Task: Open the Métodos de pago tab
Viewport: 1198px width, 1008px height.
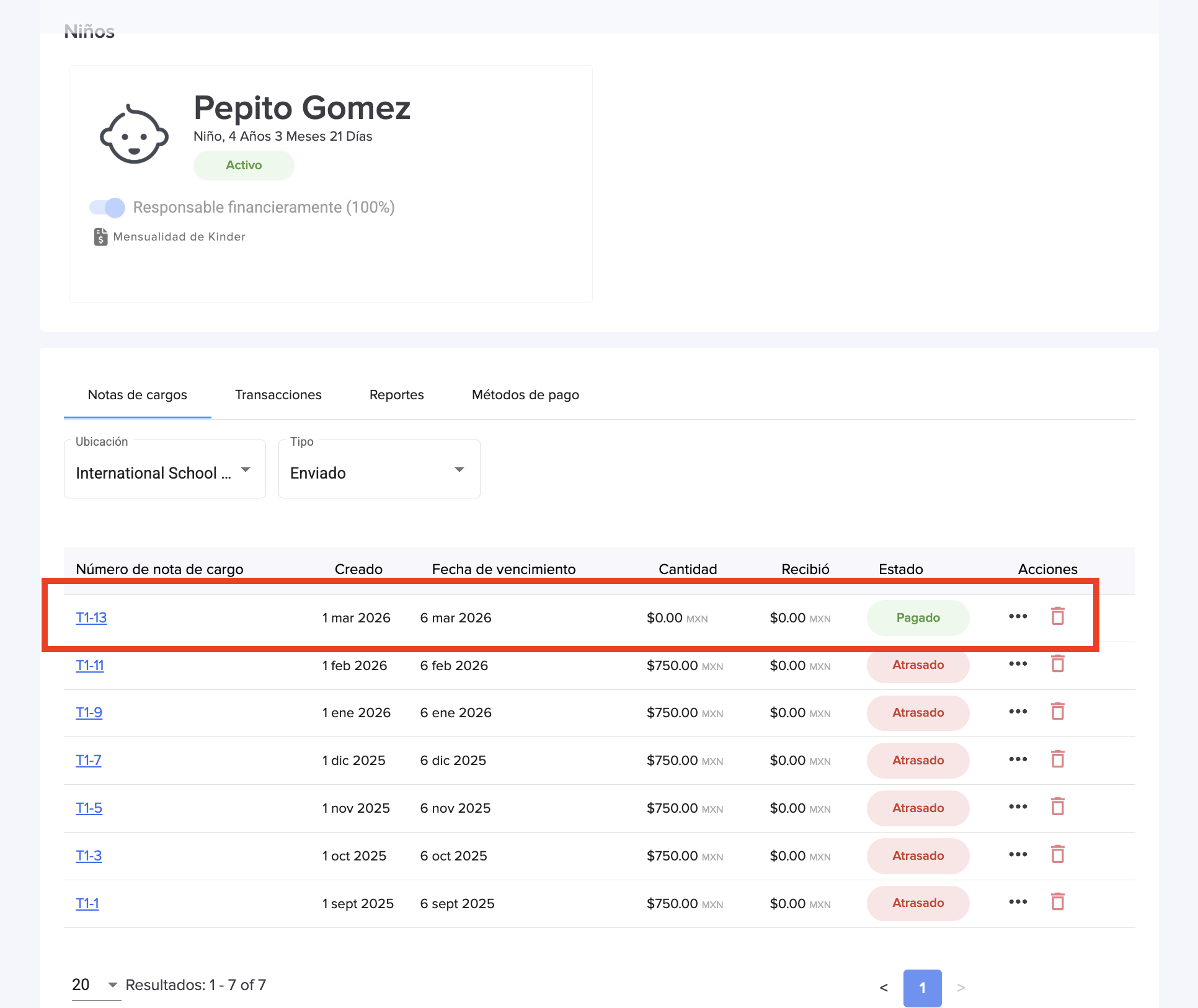Action: click(x=525, y=395)
